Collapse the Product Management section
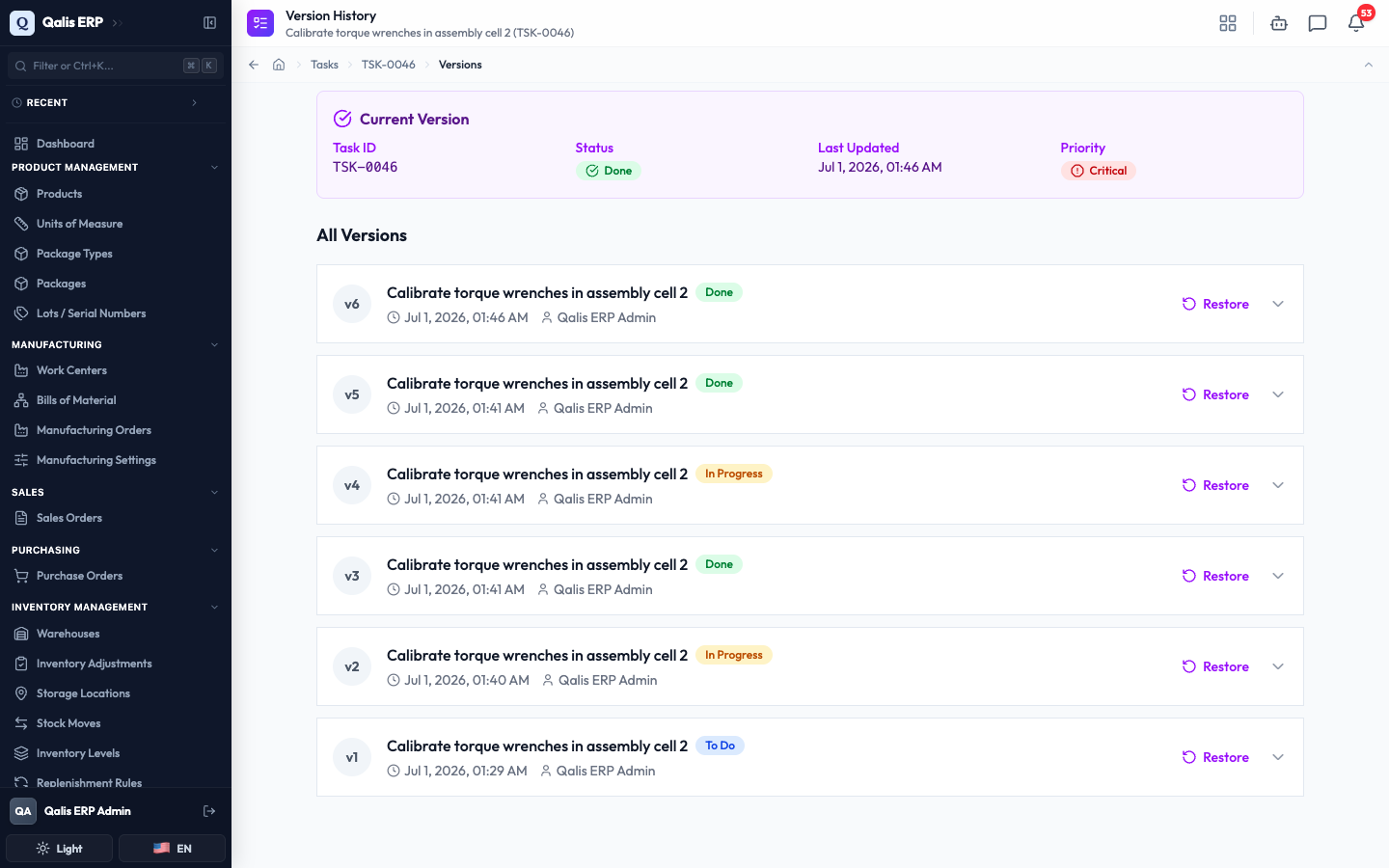Image resolution: width=1389 pixels, height=868 pixels. pyautogui.click(x=214, y=168)
